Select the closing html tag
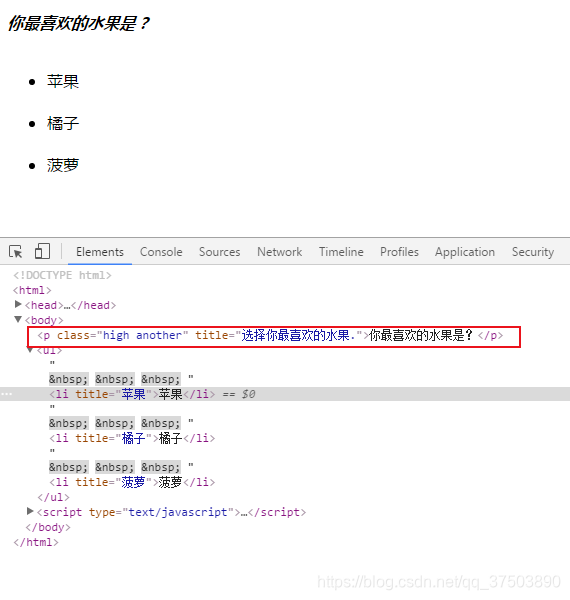 (x=36, y=542)
